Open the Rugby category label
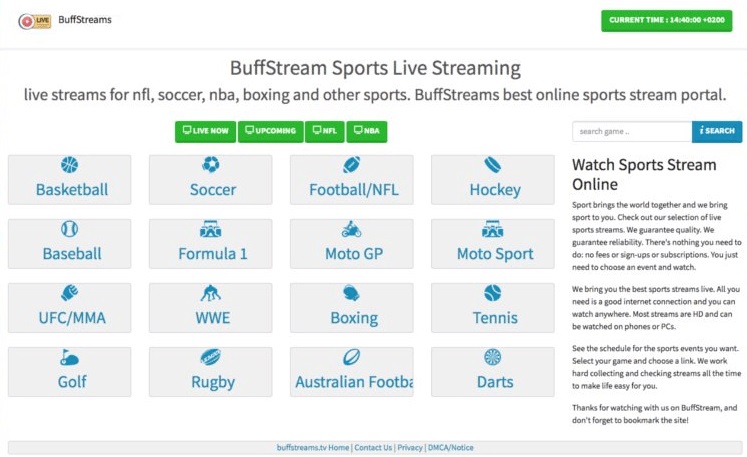This screenshot has height=457, width=747. pos(213,382)
